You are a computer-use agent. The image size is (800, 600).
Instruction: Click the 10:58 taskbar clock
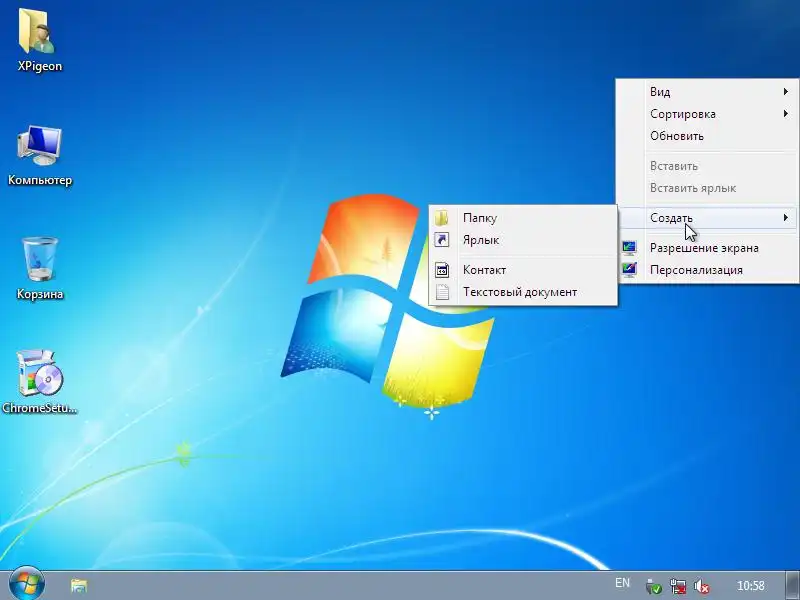coord(751,586)
